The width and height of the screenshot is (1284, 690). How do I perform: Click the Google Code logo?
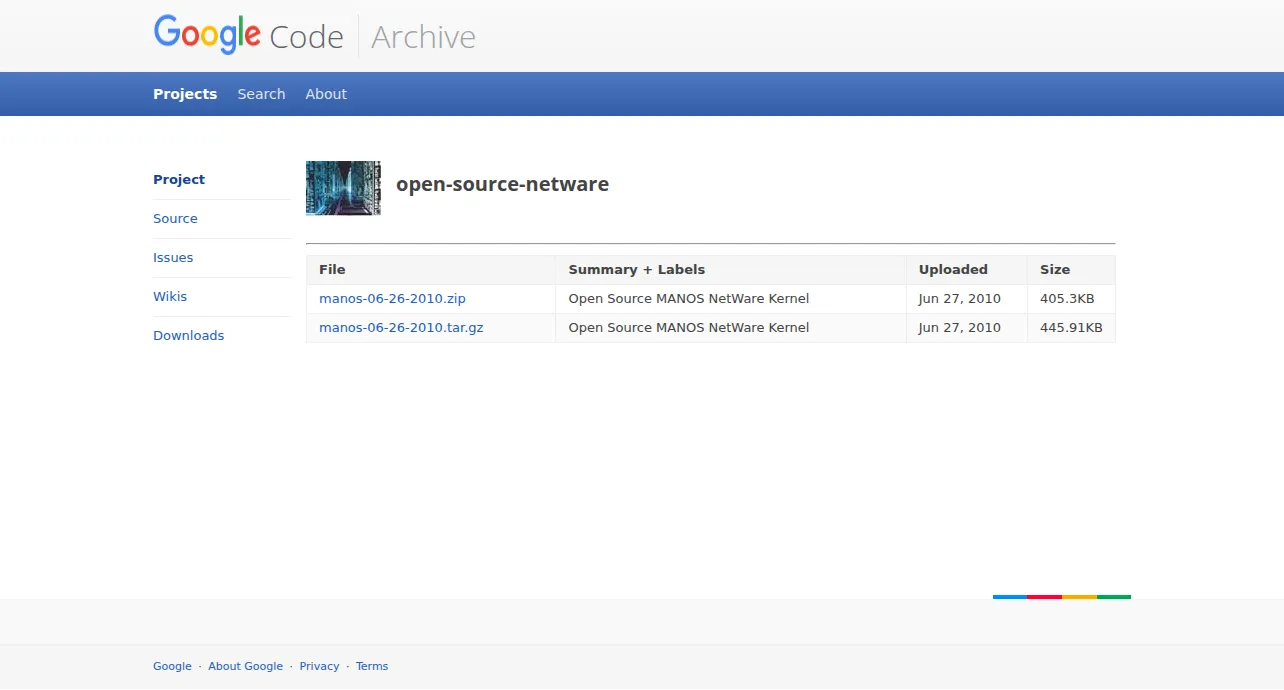coord(248,36)
